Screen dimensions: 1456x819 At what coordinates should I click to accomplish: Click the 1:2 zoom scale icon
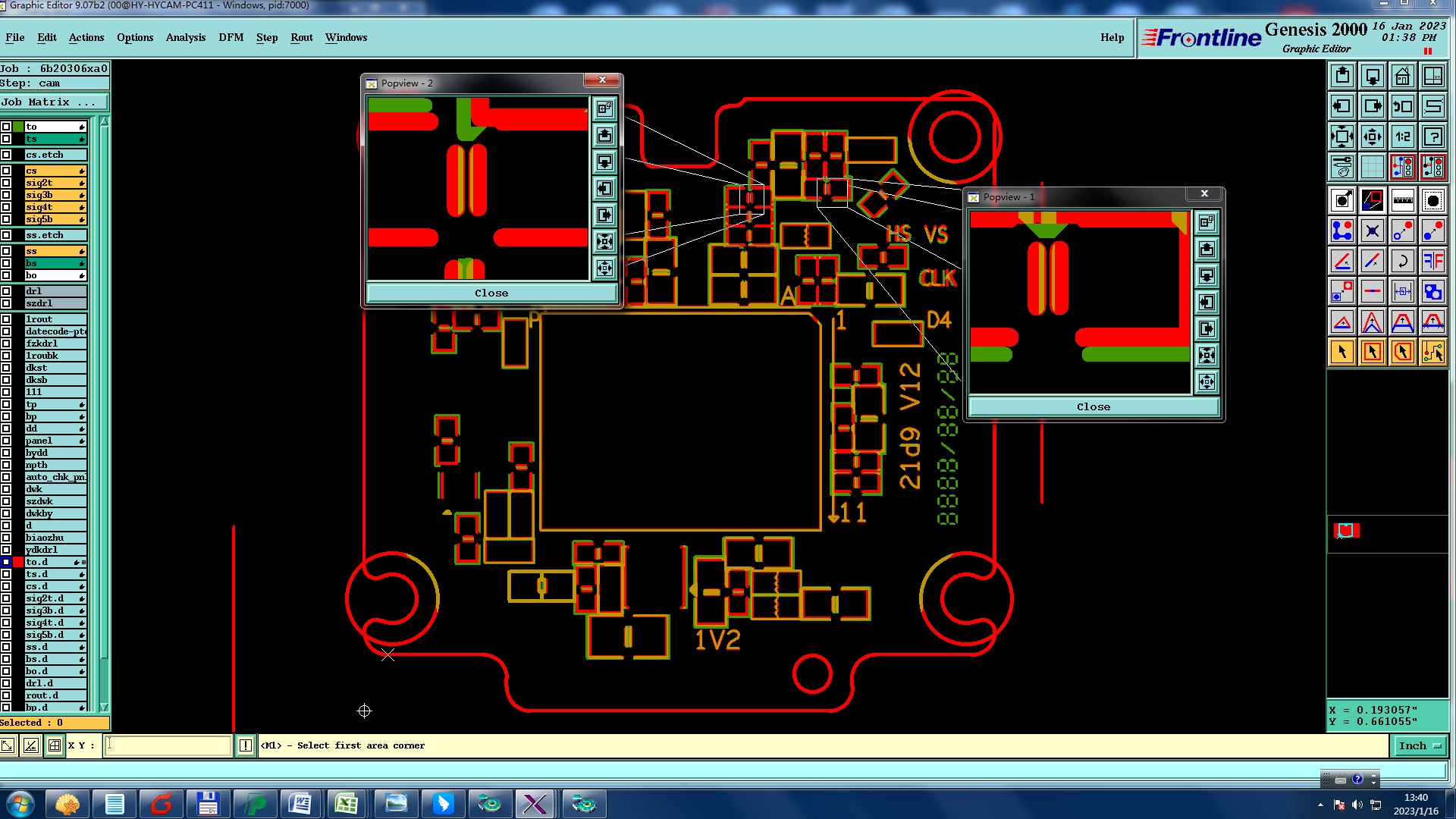(1402, 136)
